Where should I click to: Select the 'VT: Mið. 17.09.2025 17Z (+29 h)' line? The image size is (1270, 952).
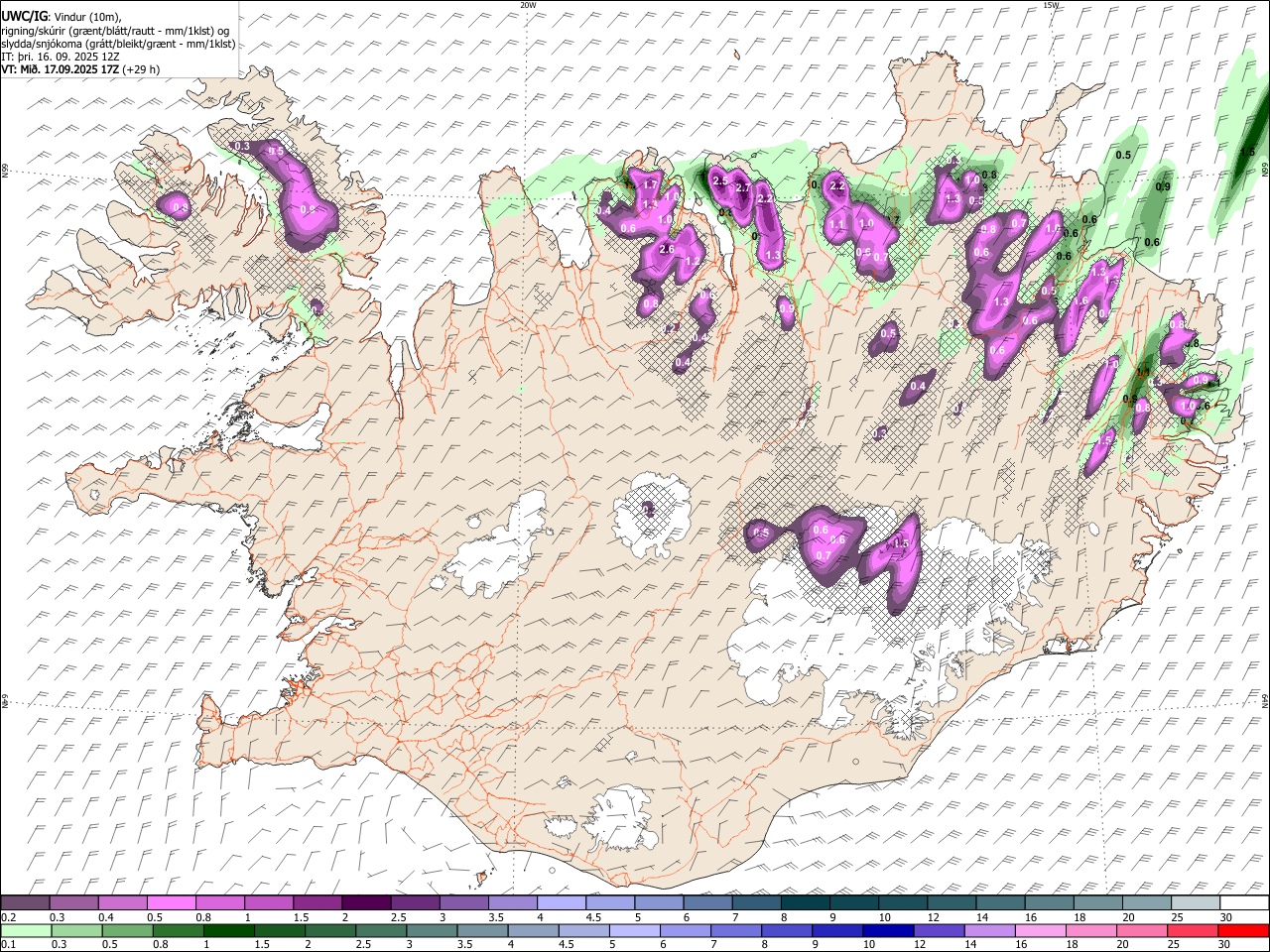(x=80, y=69)
